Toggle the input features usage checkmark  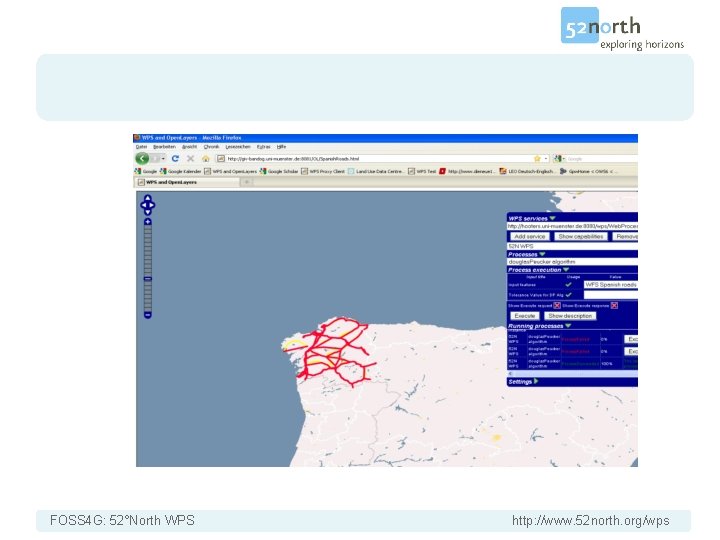568,285
